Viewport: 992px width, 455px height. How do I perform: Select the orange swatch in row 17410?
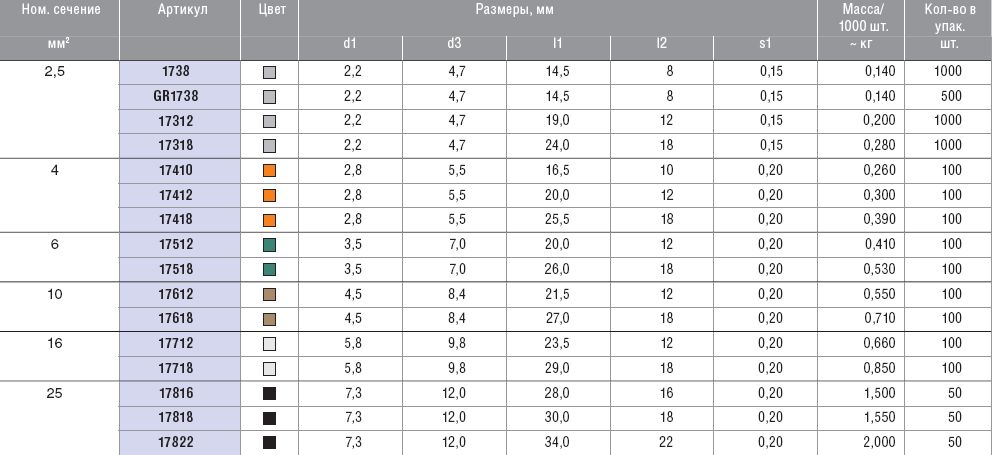click(268, 170)
